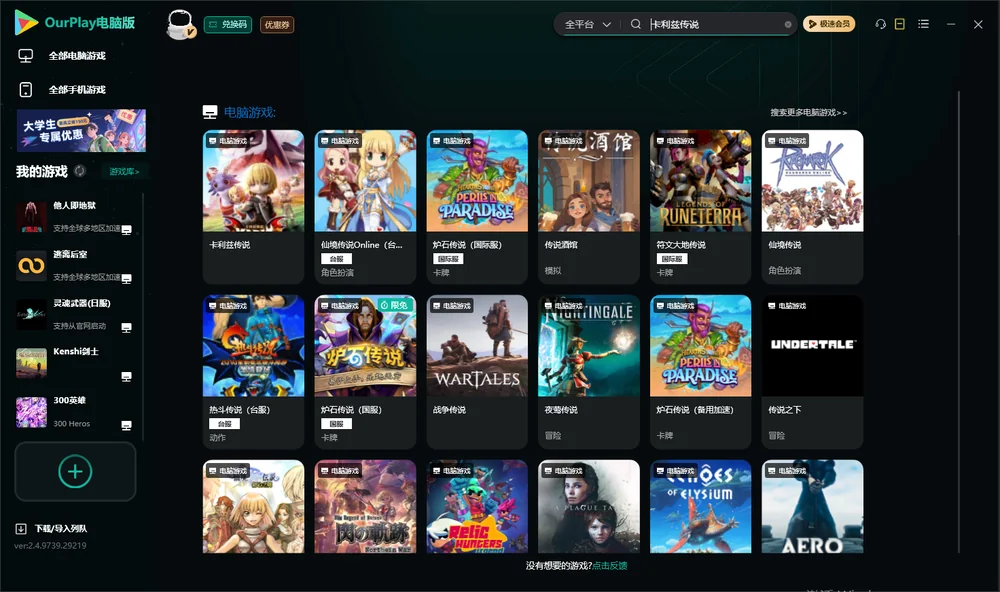This screenshot has height=592, width=1000.
Task: Click the PC icon on 300英雄 row
Action: point(126,426)
